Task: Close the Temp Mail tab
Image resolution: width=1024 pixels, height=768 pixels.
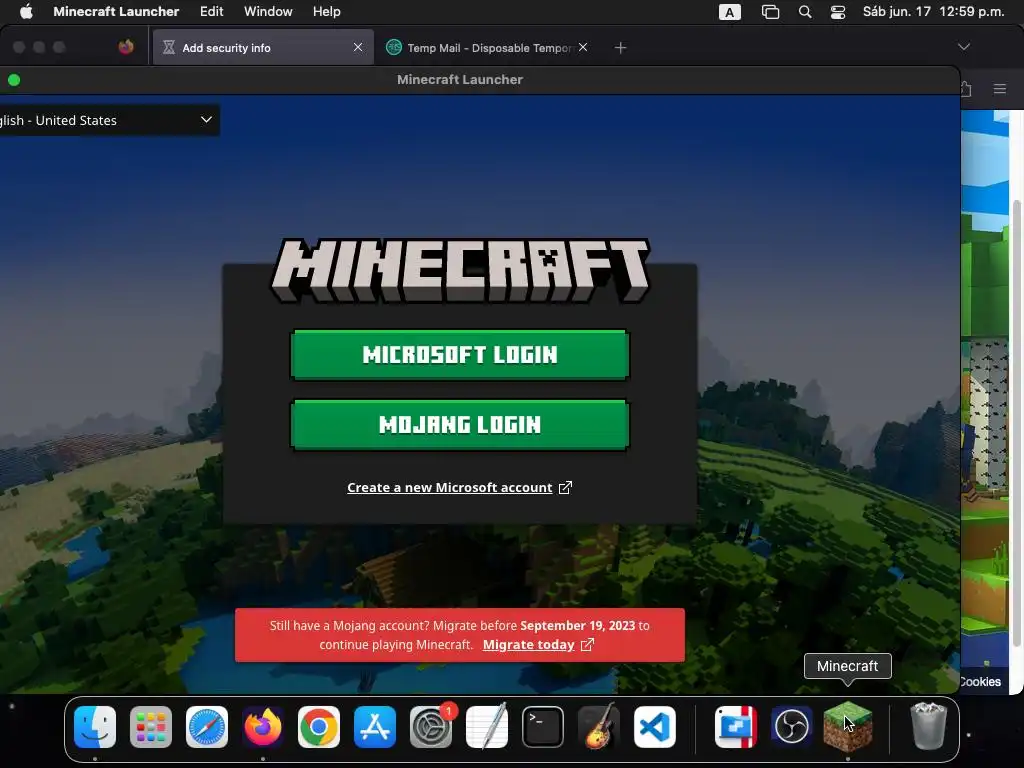Action: pyautogui.click(x=583, y=47)
